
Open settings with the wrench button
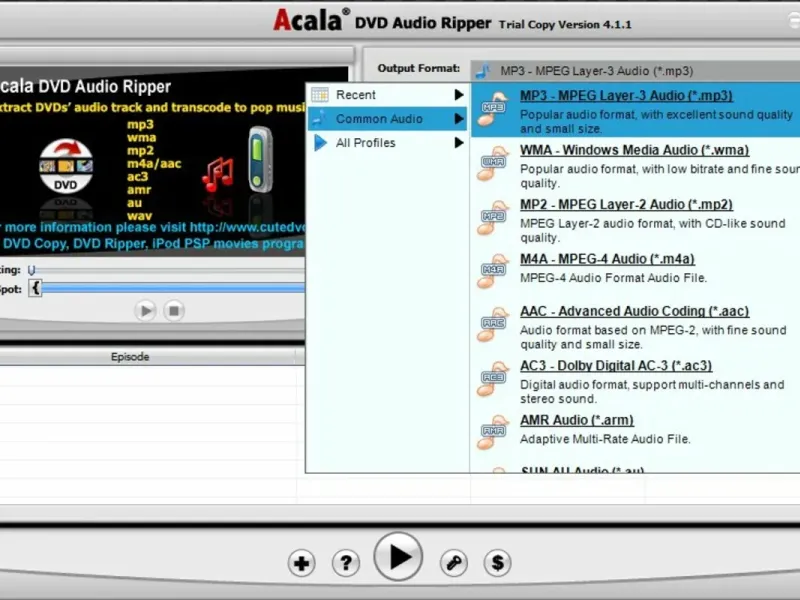(454, 563)
